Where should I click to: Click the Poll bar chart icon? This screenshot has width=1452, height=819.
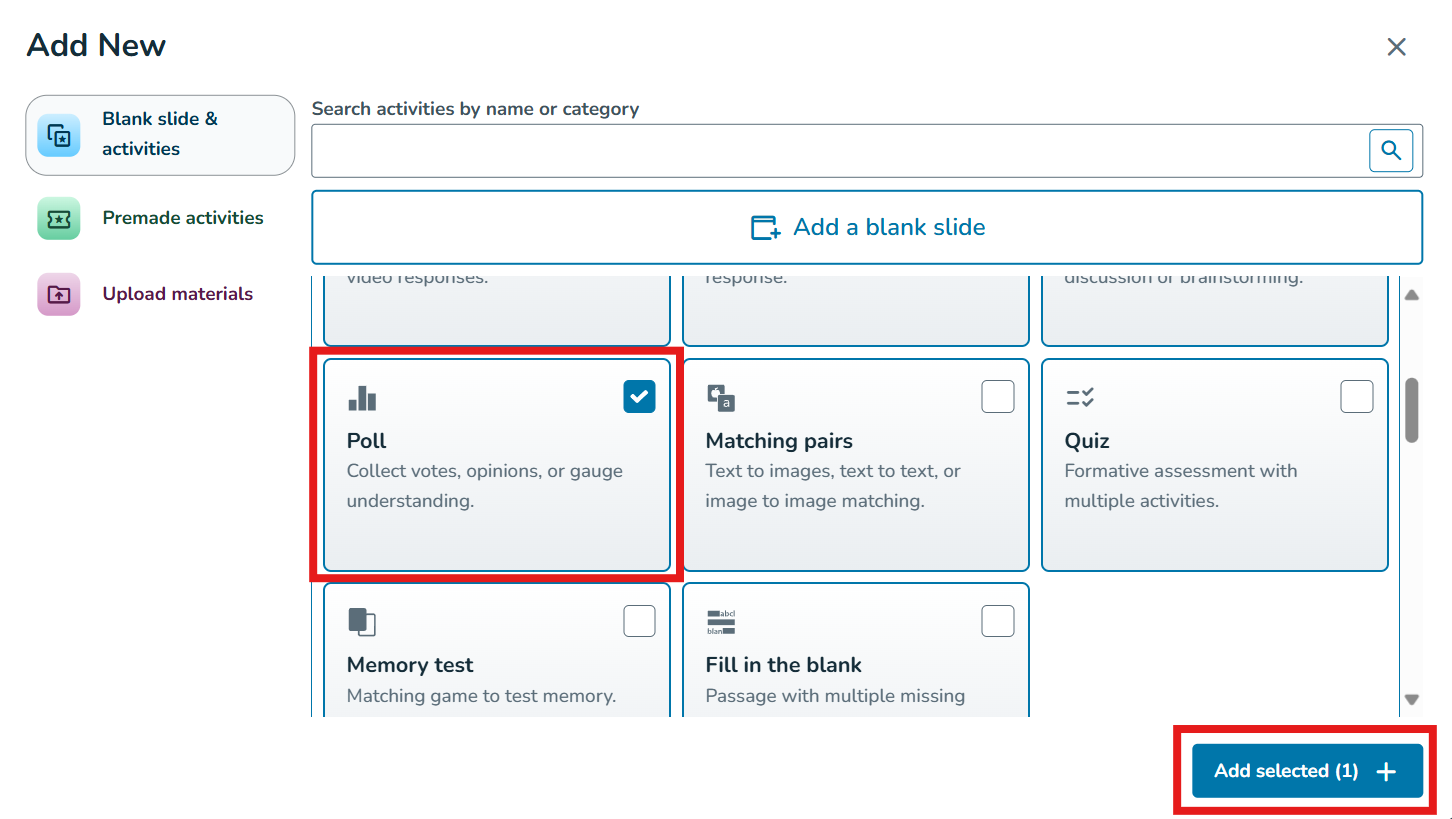[x=362, y=399]
